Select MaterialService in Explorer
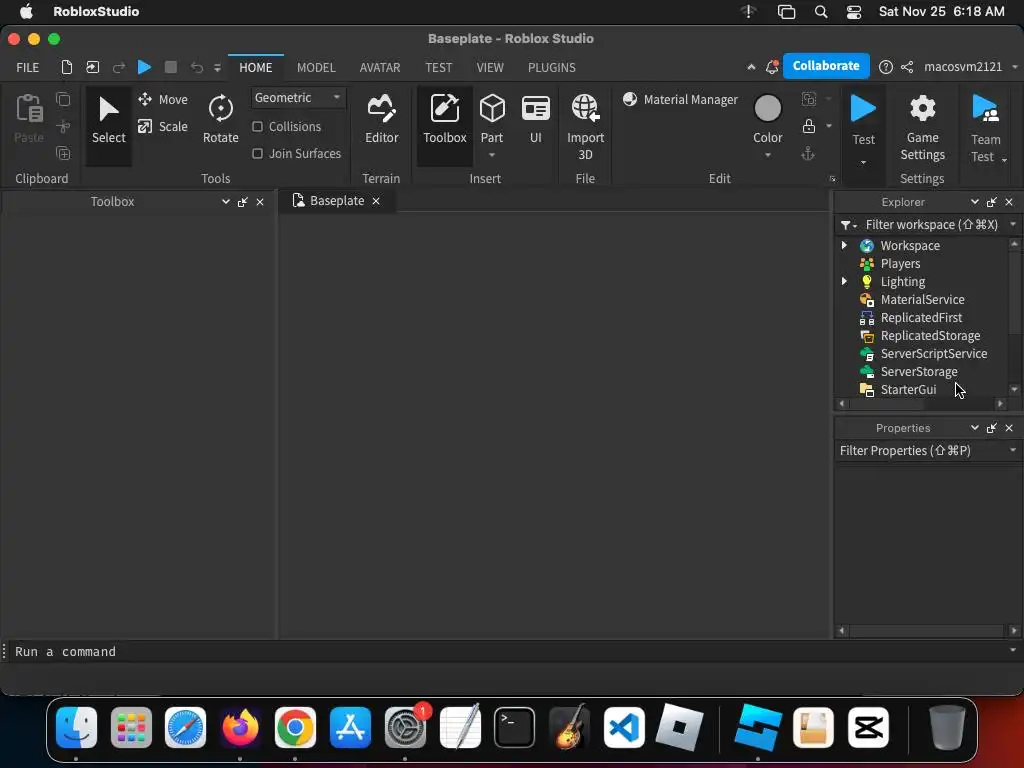 click(x=922, y=299)
